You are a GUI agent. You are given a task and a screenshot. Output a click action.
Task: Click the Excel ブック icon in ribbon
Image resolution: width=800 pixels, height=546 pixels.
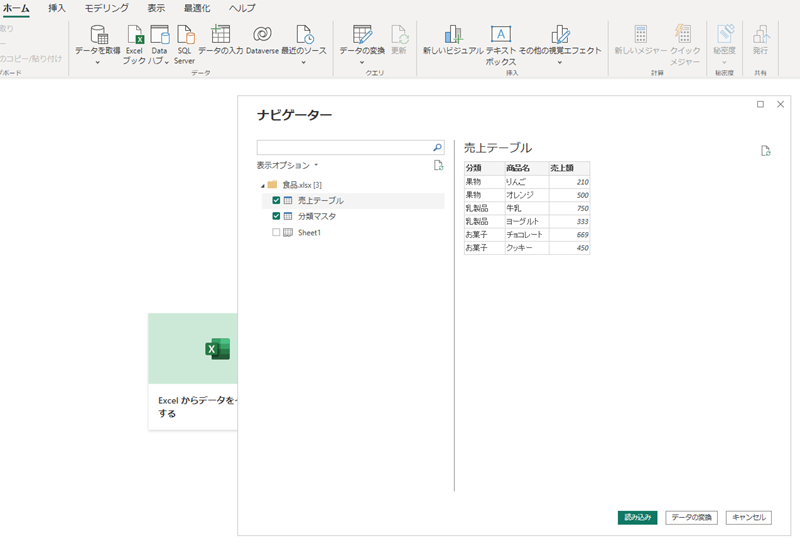click(135, 36)
